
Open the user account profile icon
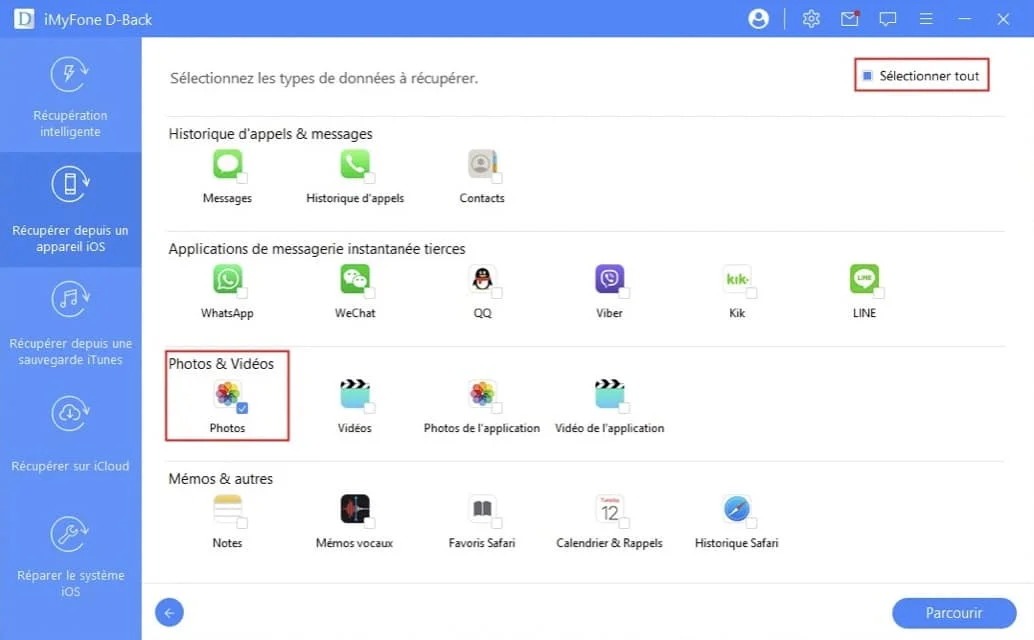click(758, 18)
